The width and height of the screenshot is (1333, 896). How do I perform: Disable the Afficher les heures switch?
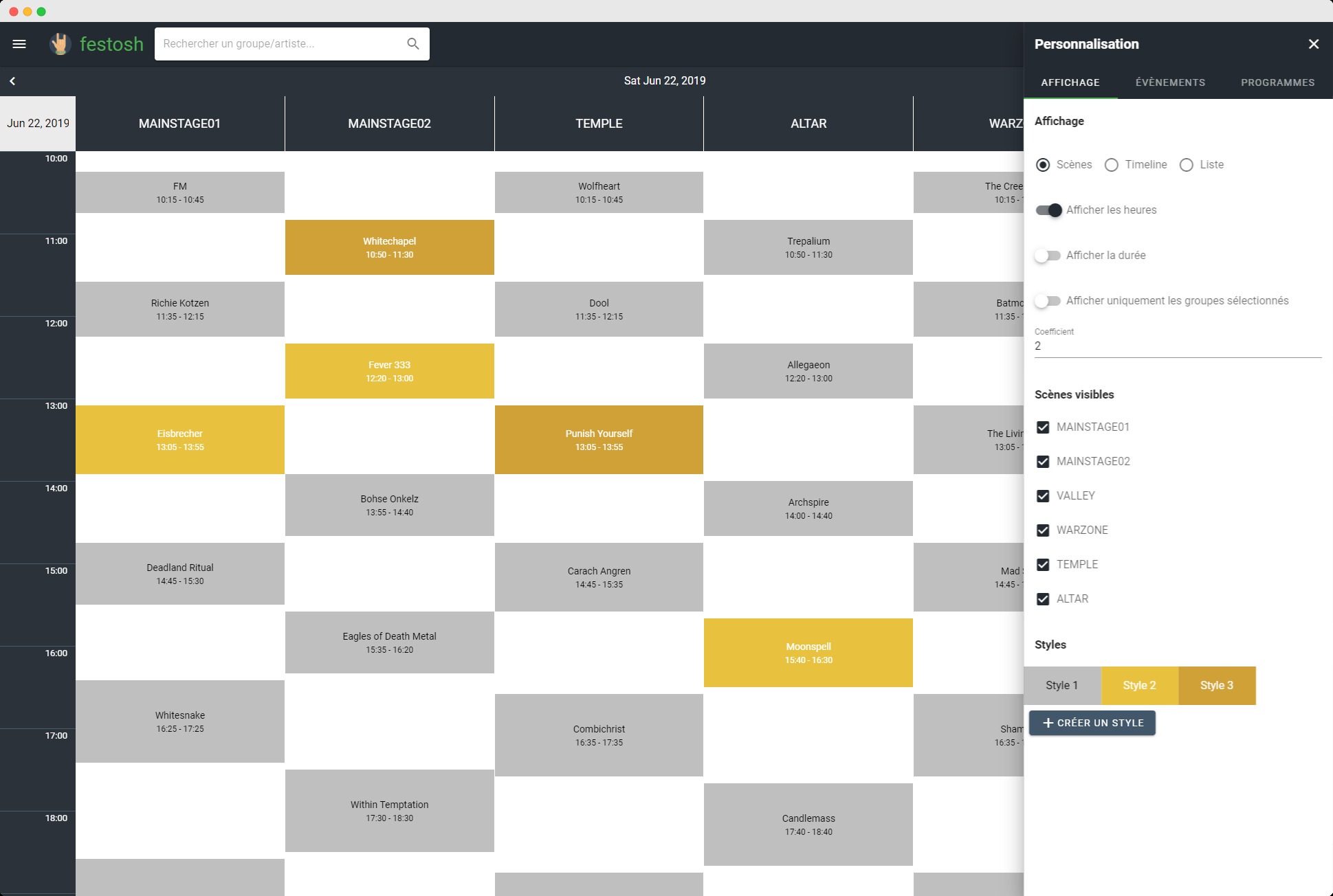click(1049, 210)
